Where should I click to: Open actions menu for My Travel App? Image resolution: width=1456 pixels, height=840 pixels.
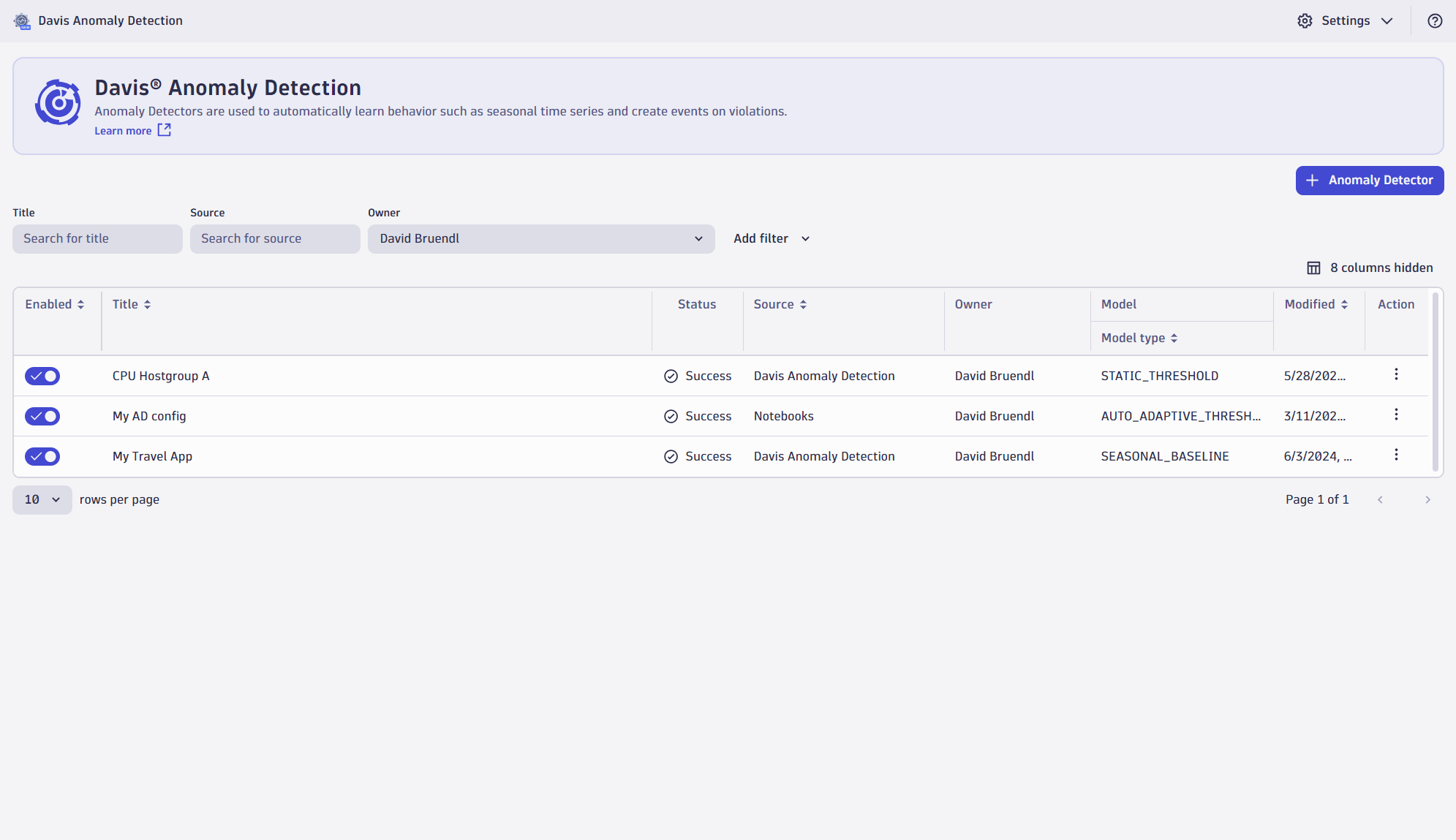point(1396,455)
